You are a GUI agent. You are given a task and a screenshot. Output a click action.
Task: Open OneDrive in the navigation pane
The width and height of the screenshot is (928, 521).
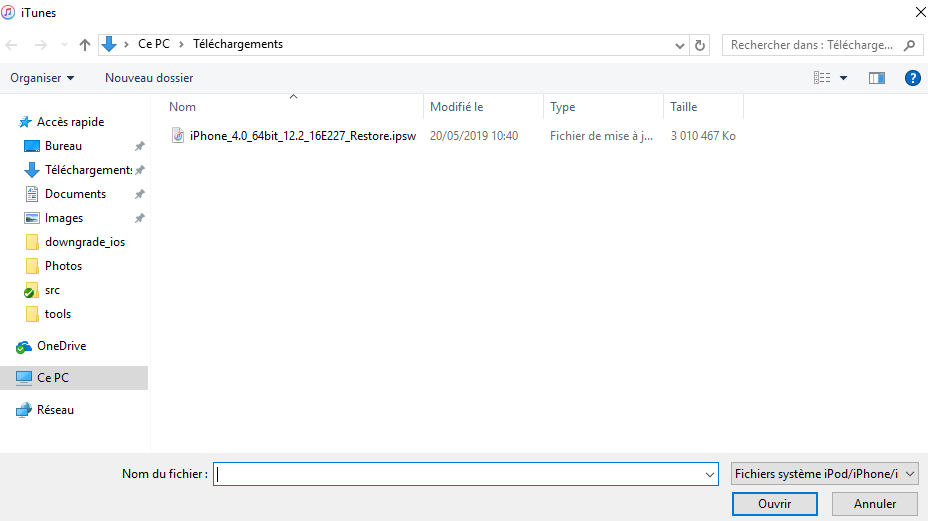[62, 346]
